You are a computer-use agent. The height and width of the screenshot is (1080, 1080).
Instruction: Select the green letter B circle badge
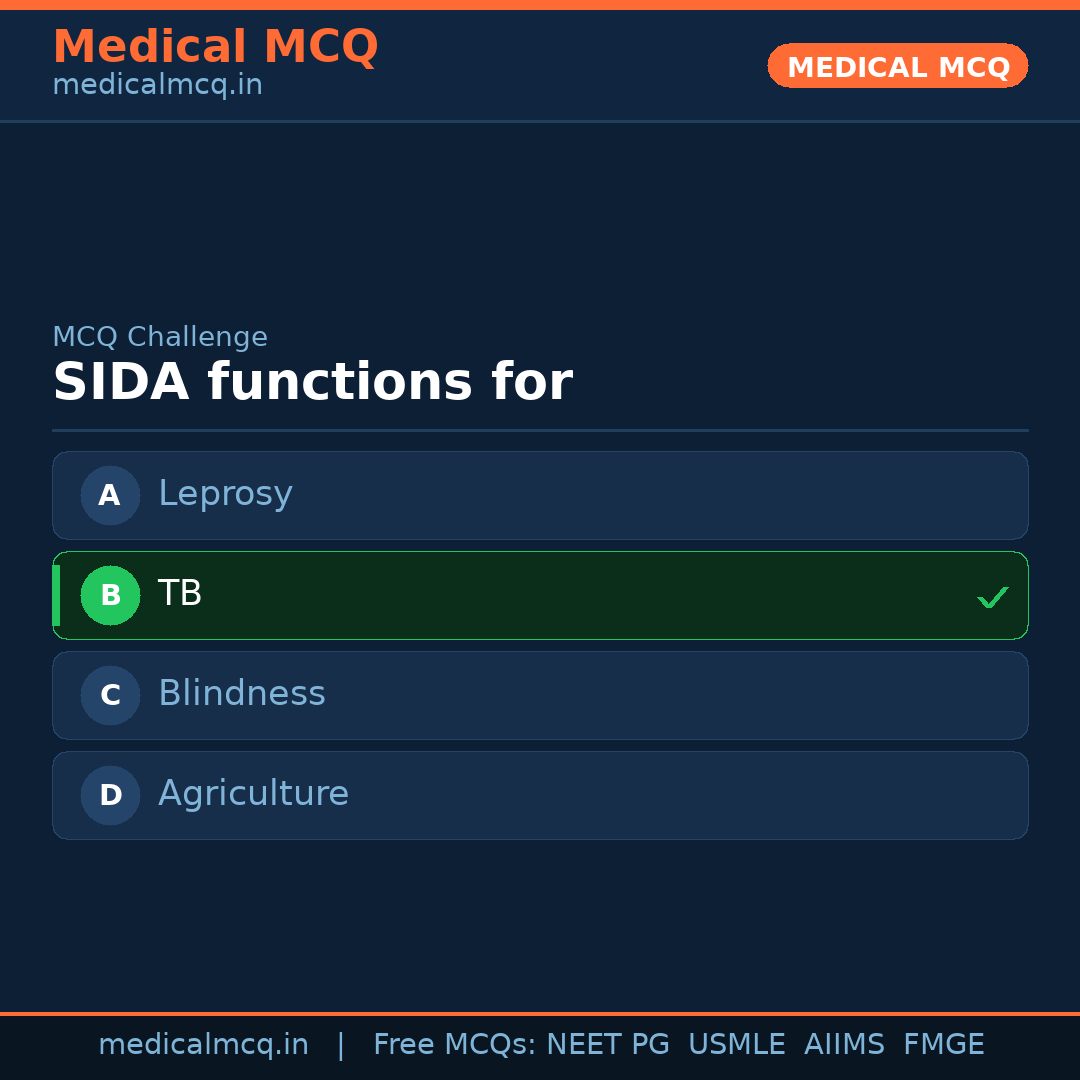[x=110, y=595]
